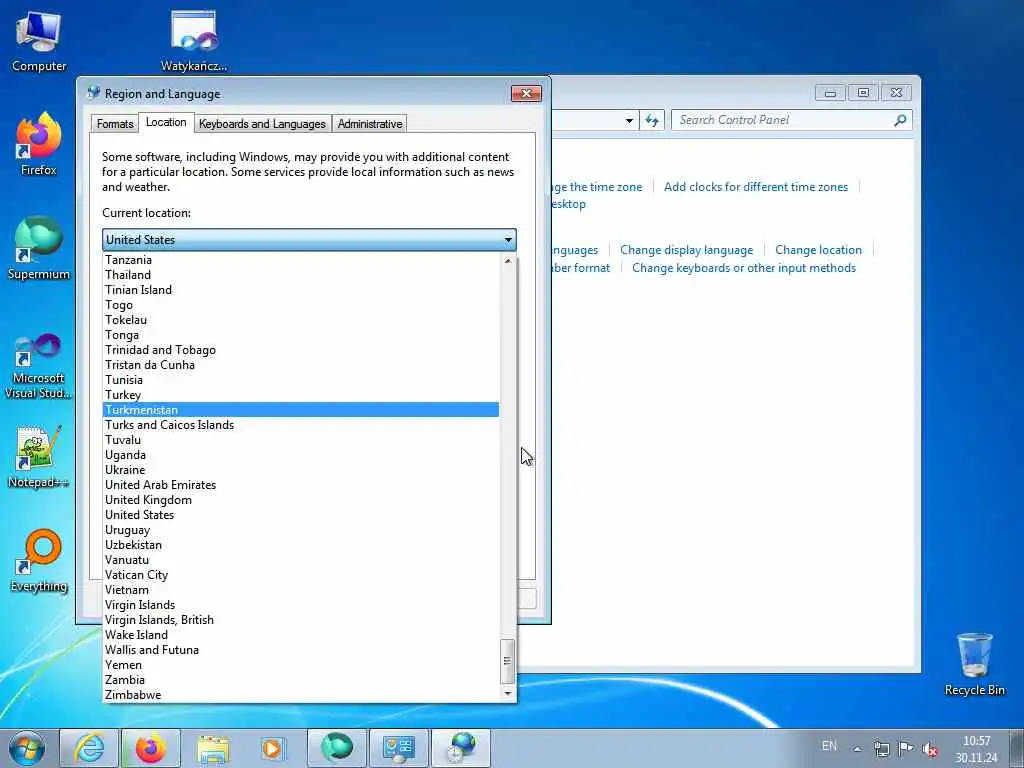Click the search magnifier in Control Panel
This screenshot has height=768, width=1024.
tap(901, 120)
